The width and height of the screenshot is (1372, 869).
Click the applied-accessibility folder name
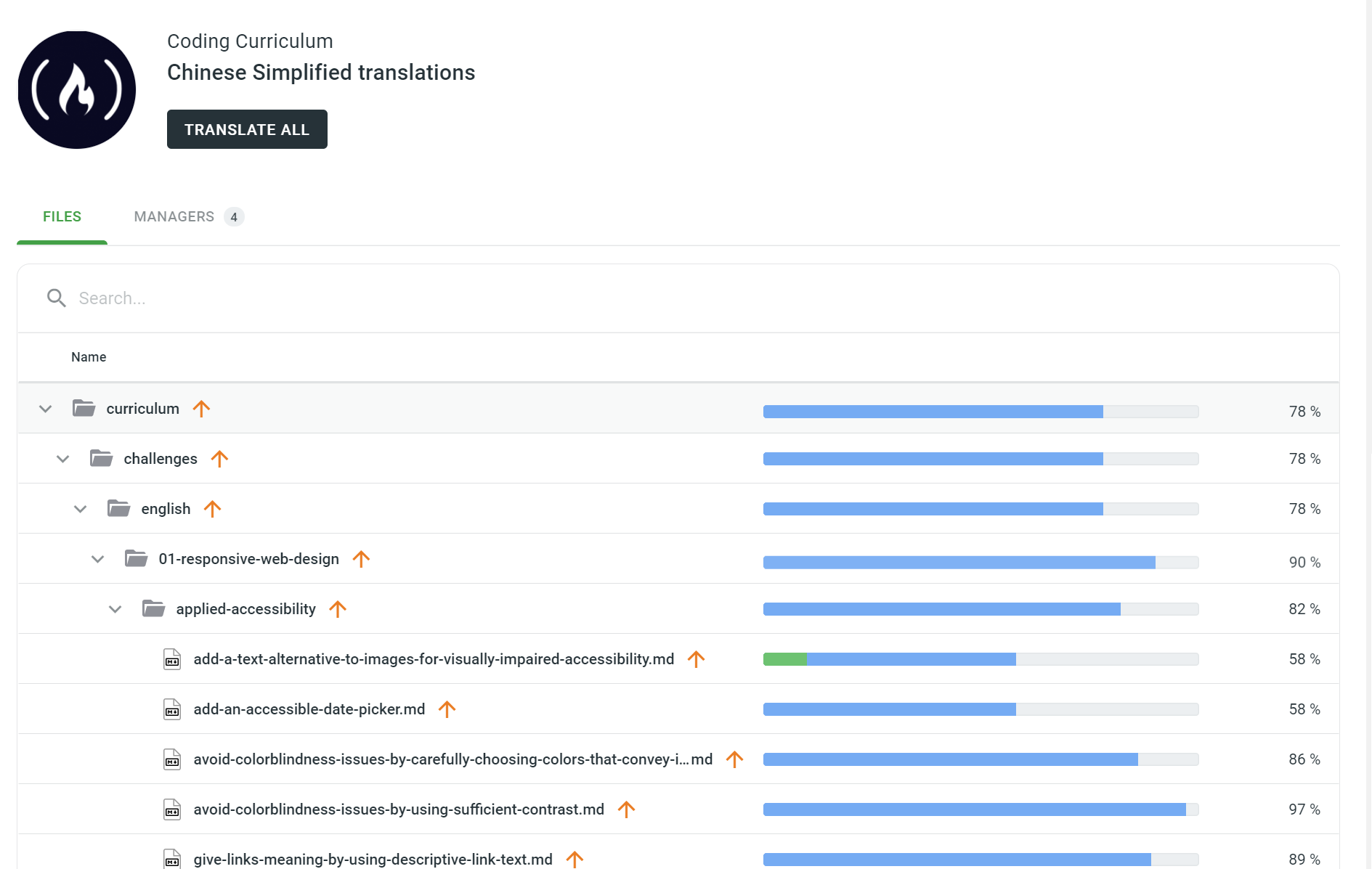click(x=246, y=609)
